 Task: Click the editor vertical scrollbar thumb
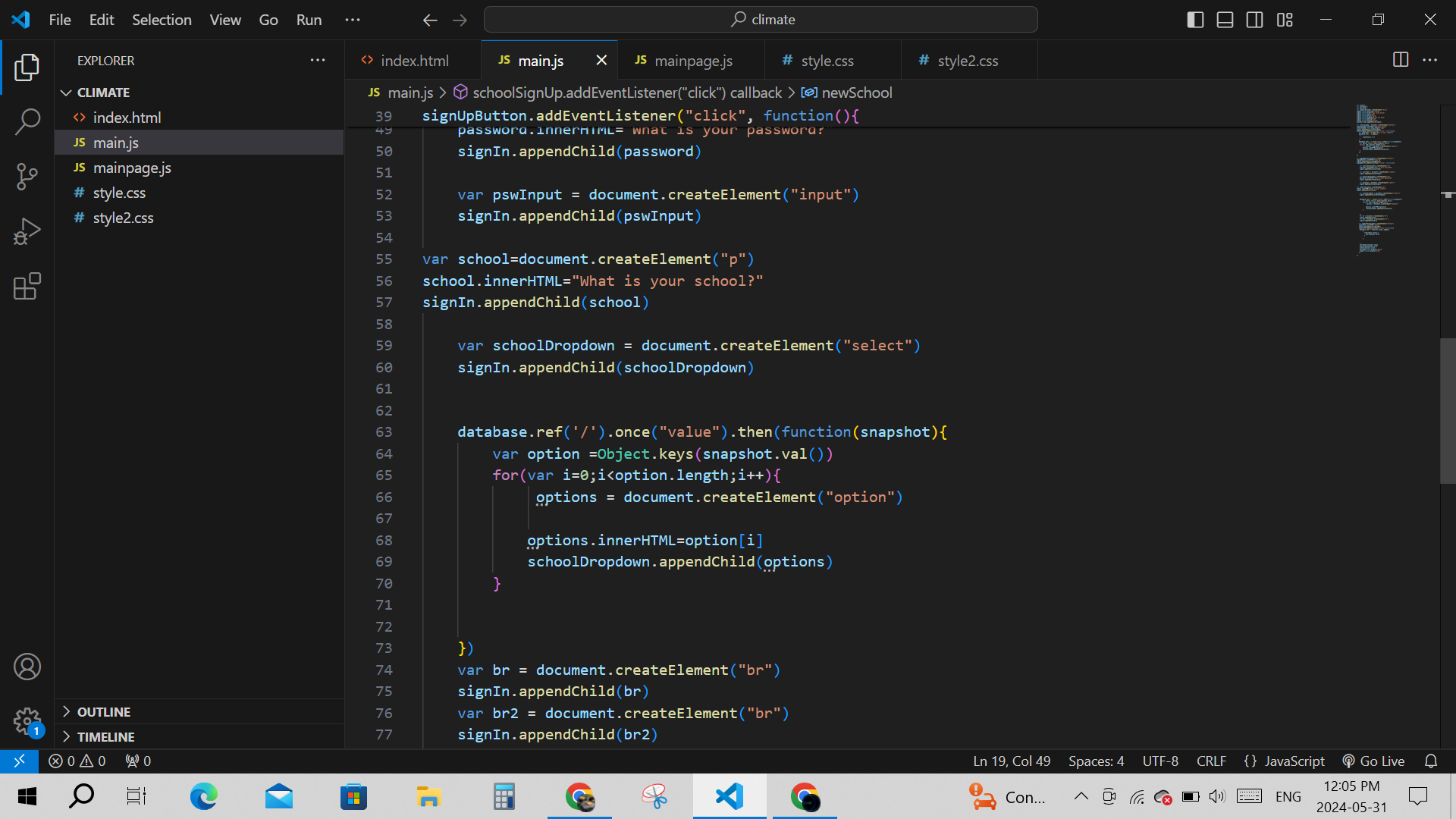tap(1447, 409)
